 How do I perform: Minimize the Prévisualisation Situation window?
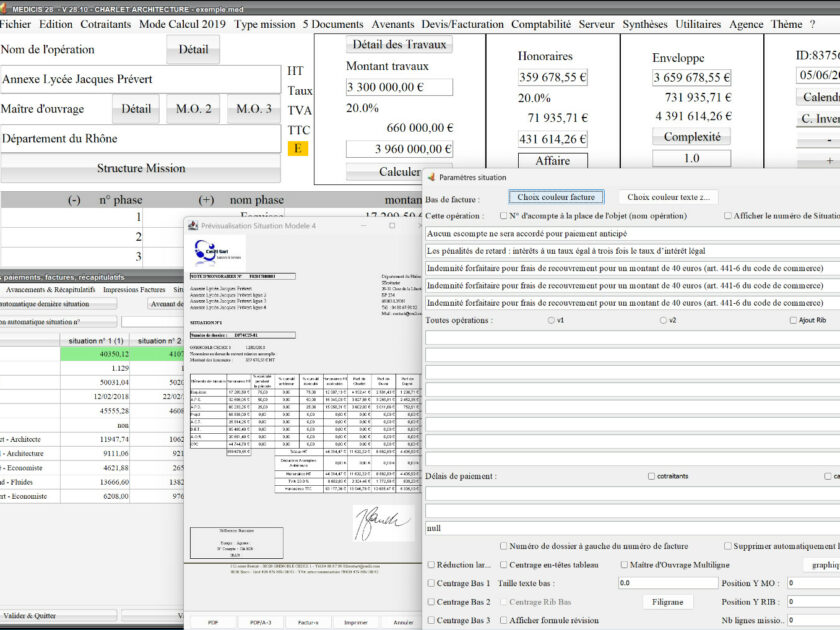click(364, 226)
